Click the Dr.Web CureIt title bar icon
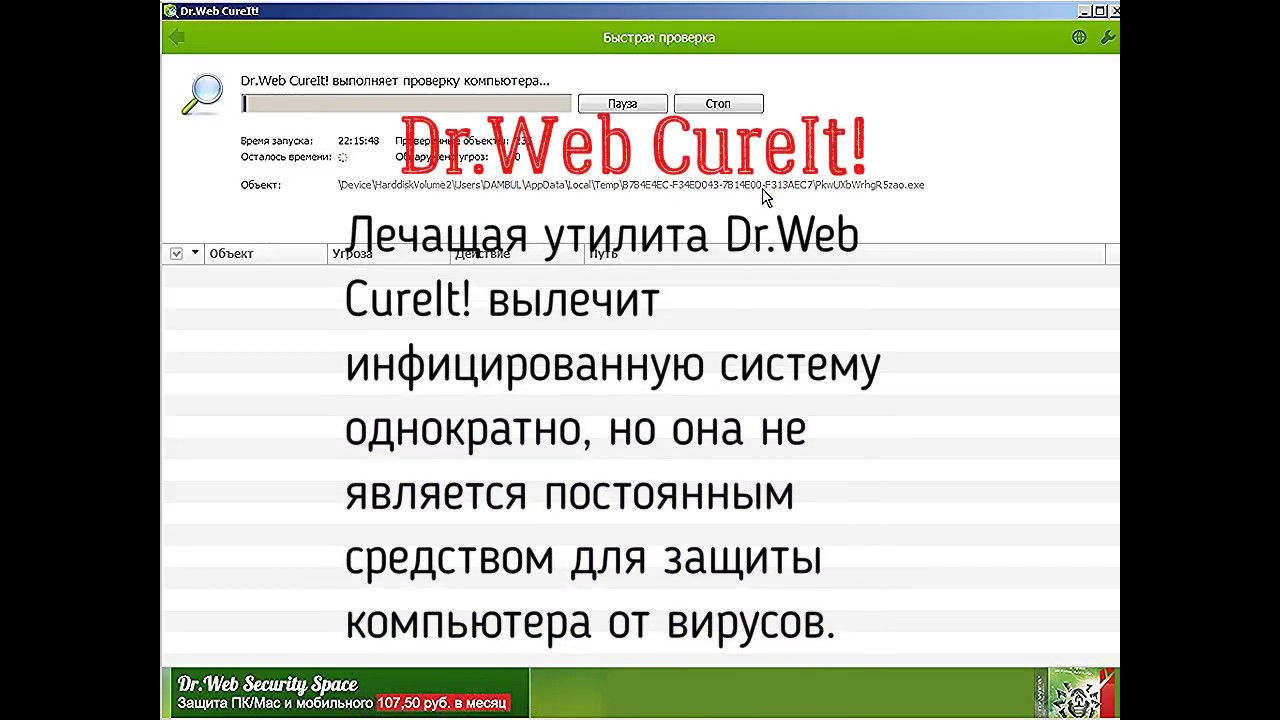1280x720 pixels. coord(171,11)
